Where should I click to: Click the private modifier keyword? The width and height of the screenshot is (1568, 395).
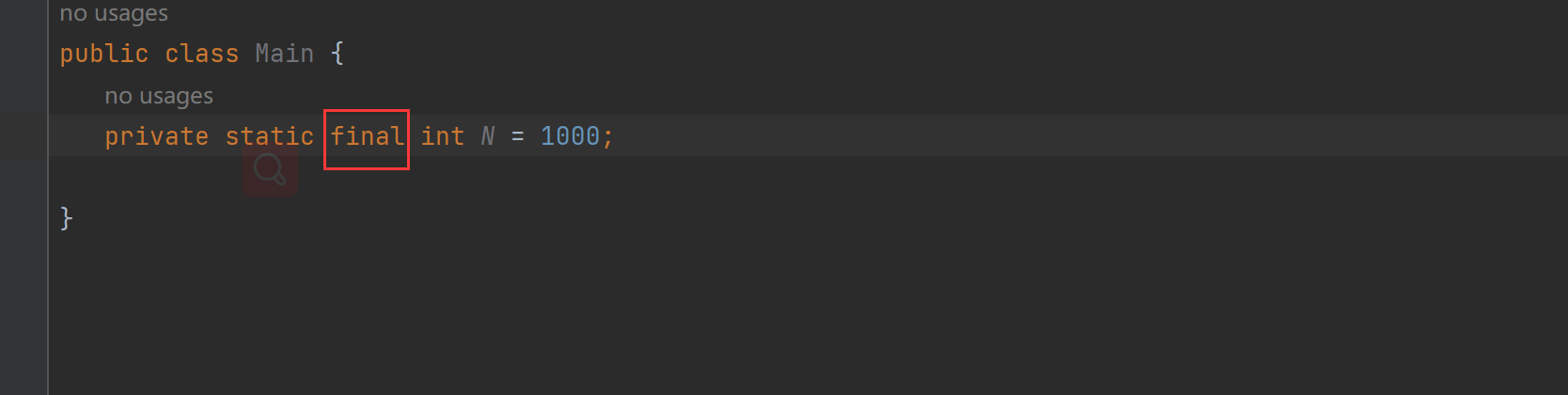[x=157, y=136]
